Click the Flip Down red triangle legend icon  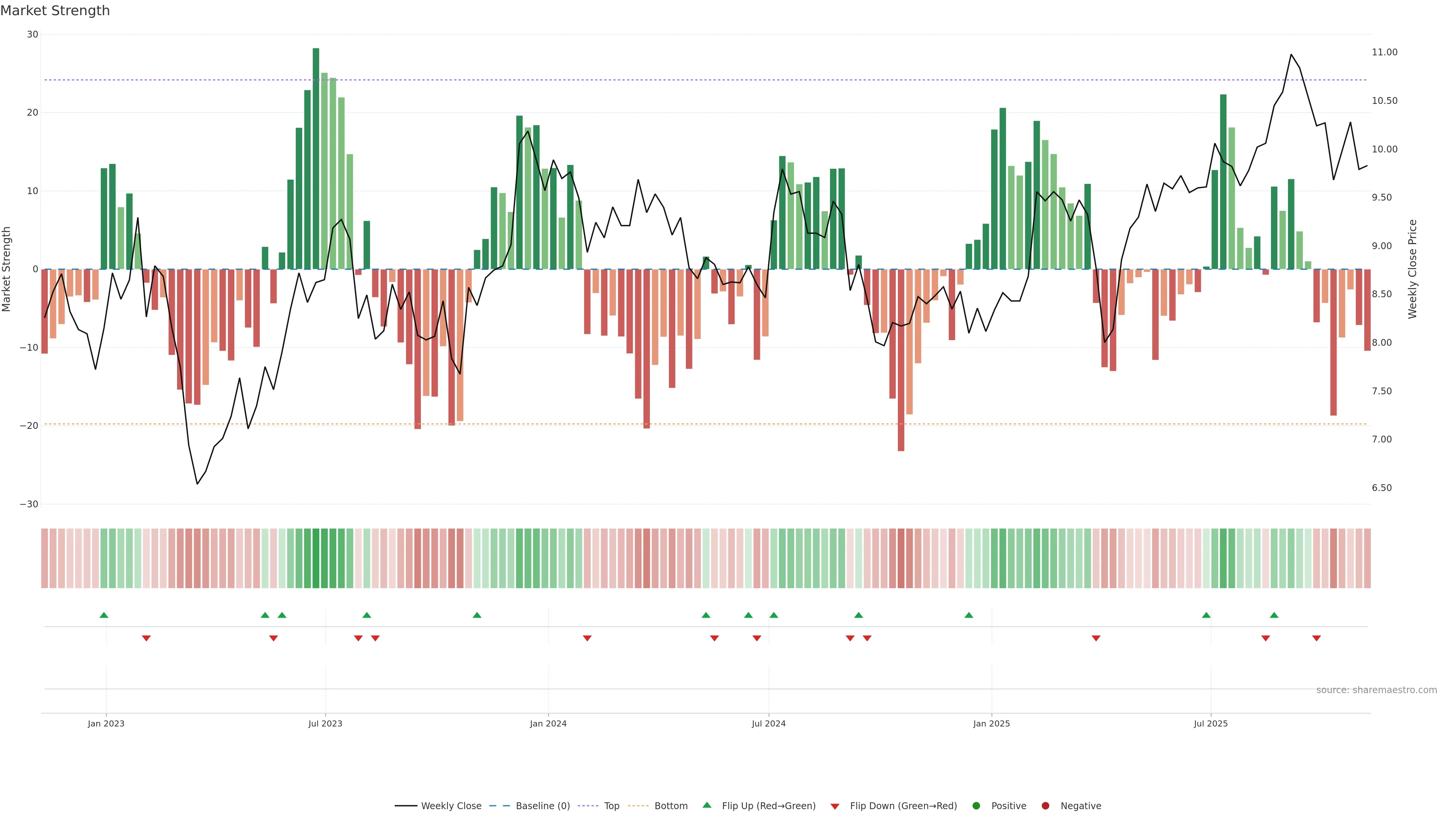point(835,806)
